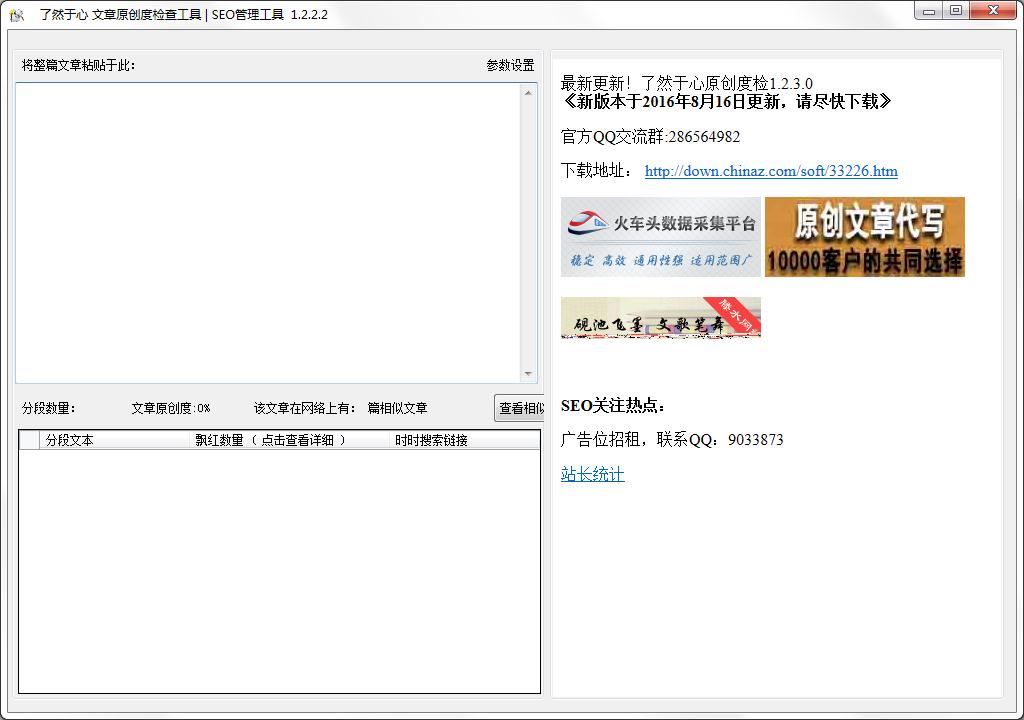Minimize the application window

pyautogui.click(x=929, y=11)
